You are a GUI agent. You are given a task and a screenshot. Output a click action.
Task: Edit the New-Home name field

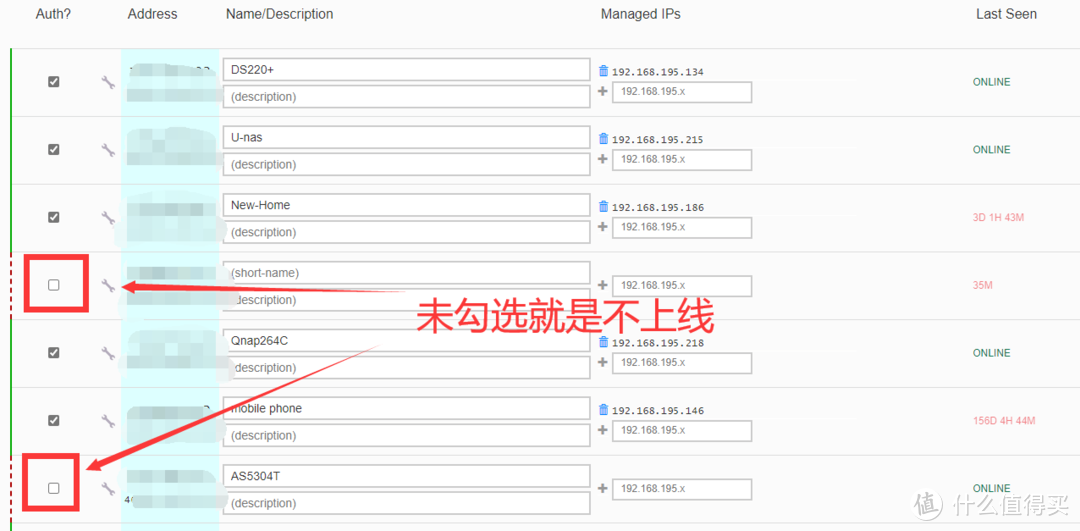(x=406, y=205)
